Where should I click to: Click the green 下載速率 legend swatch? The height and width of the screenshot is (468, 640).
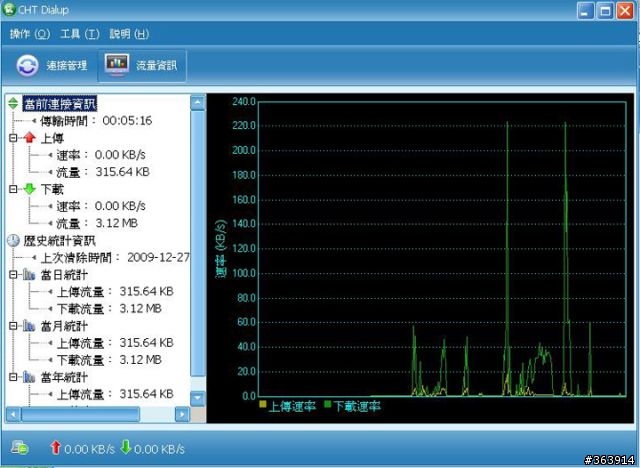click(328, 404)
